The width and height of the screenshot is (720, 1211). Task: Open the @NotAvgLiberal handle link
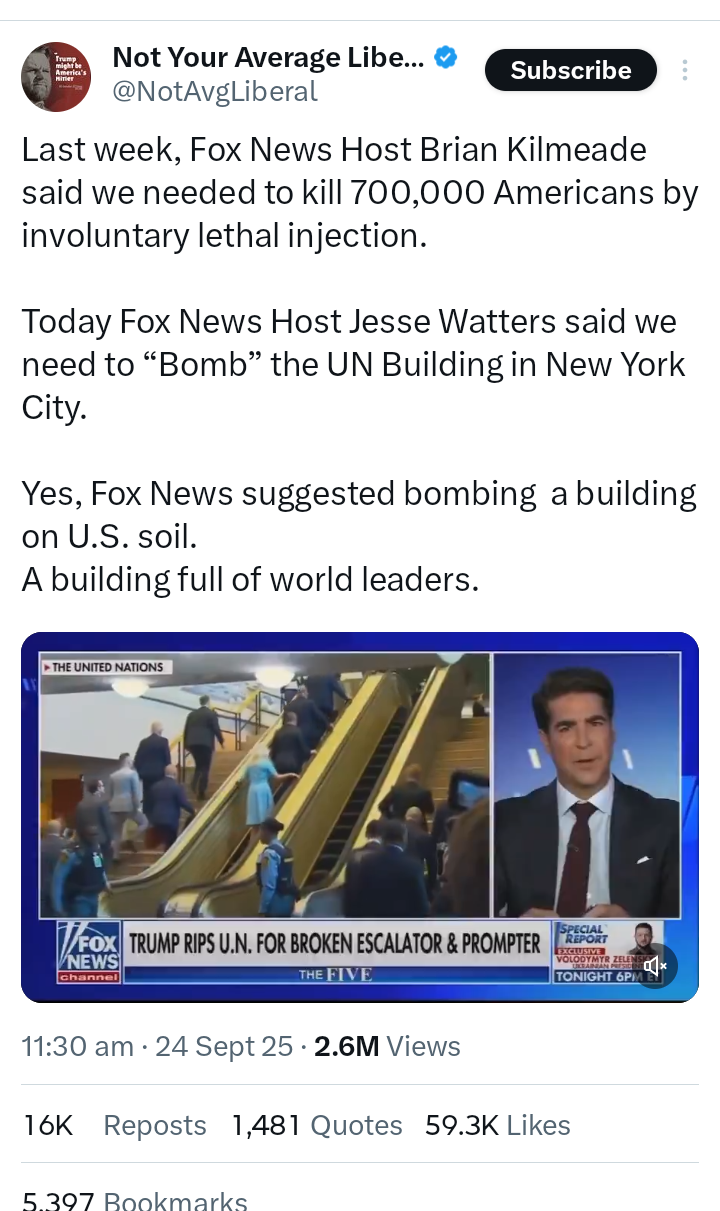click(215, 92)
